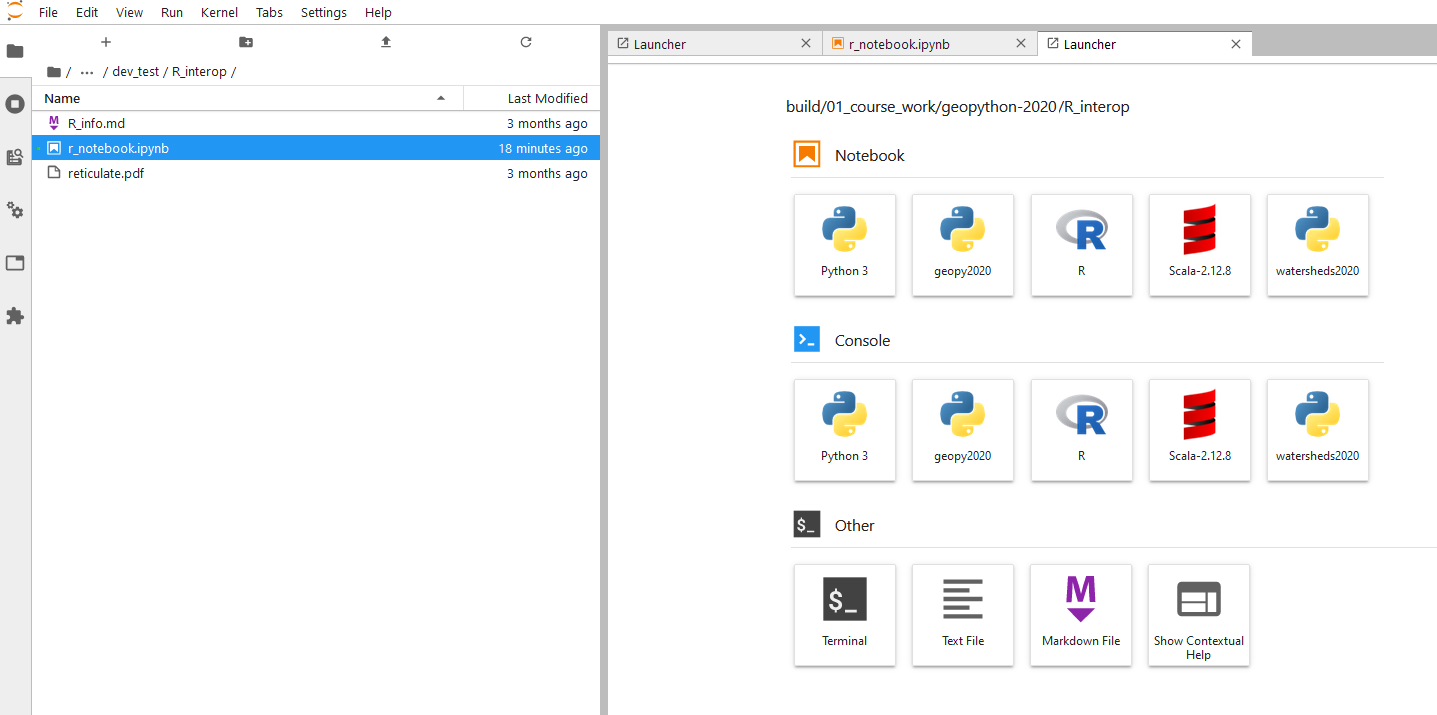Navigate to dev_test folder in breadcrumb
The image size is (1437, 715).
[x=135, y=72]
